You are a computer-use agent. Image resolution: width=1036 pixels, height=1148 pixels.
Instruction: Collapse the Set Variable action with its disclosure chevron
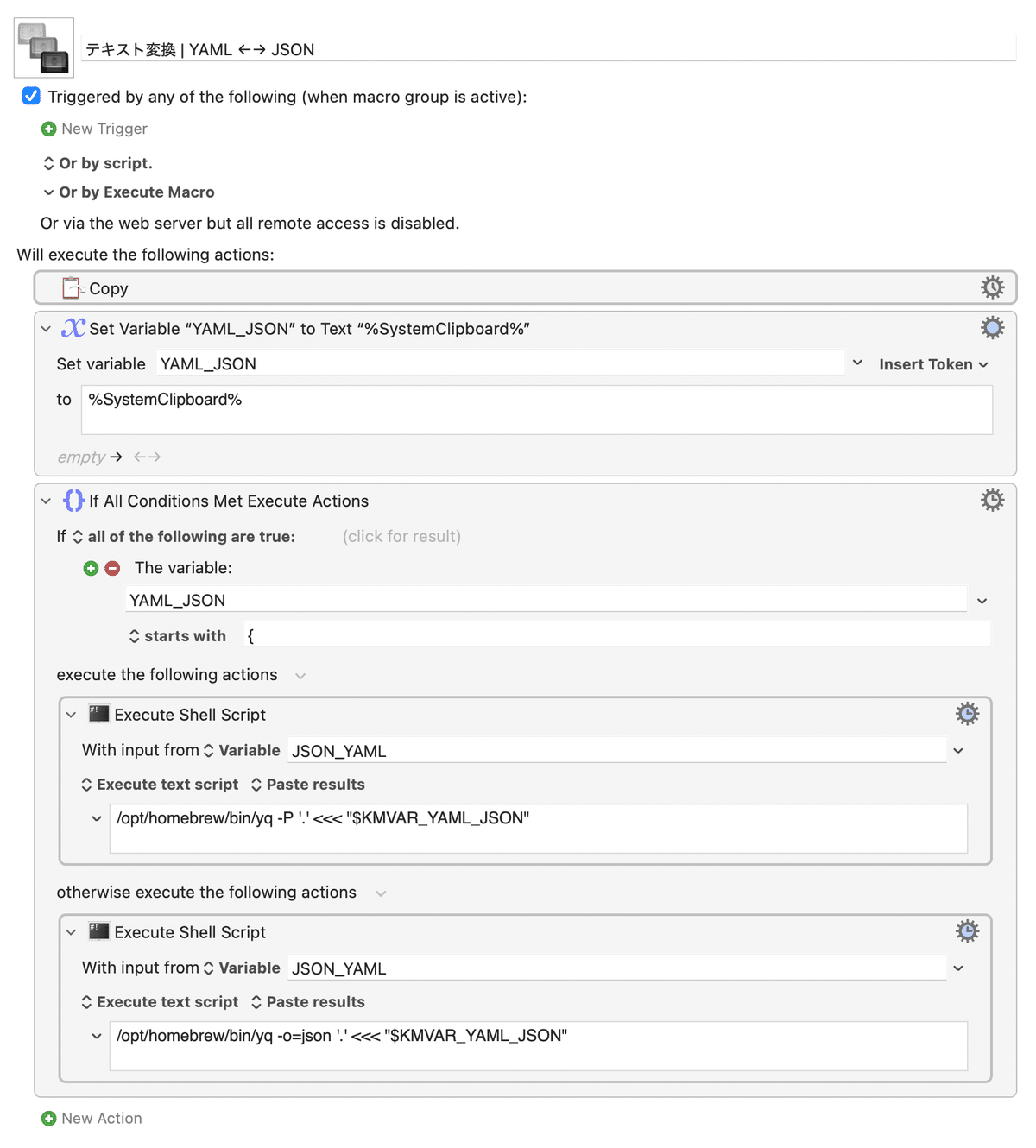(46, 328)
